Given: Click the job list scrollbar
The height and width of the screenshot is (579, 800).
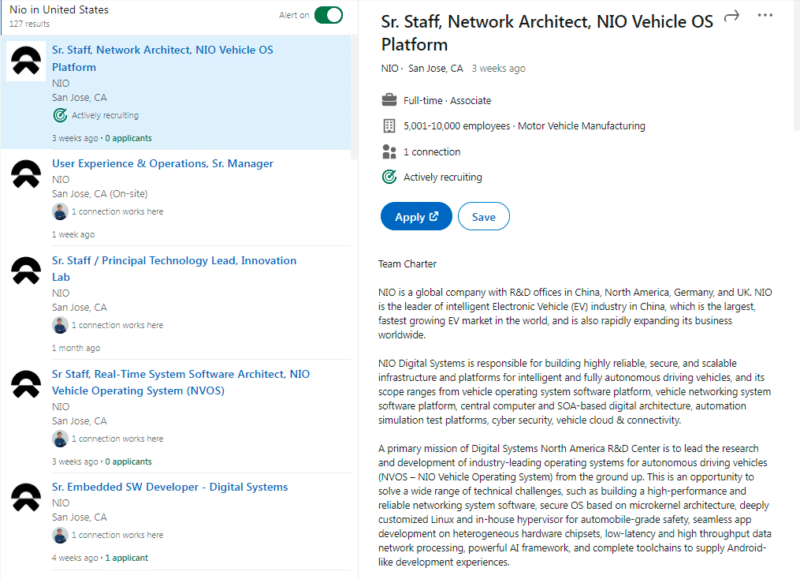Looking at the screenshot, I should tap(354, 97).
